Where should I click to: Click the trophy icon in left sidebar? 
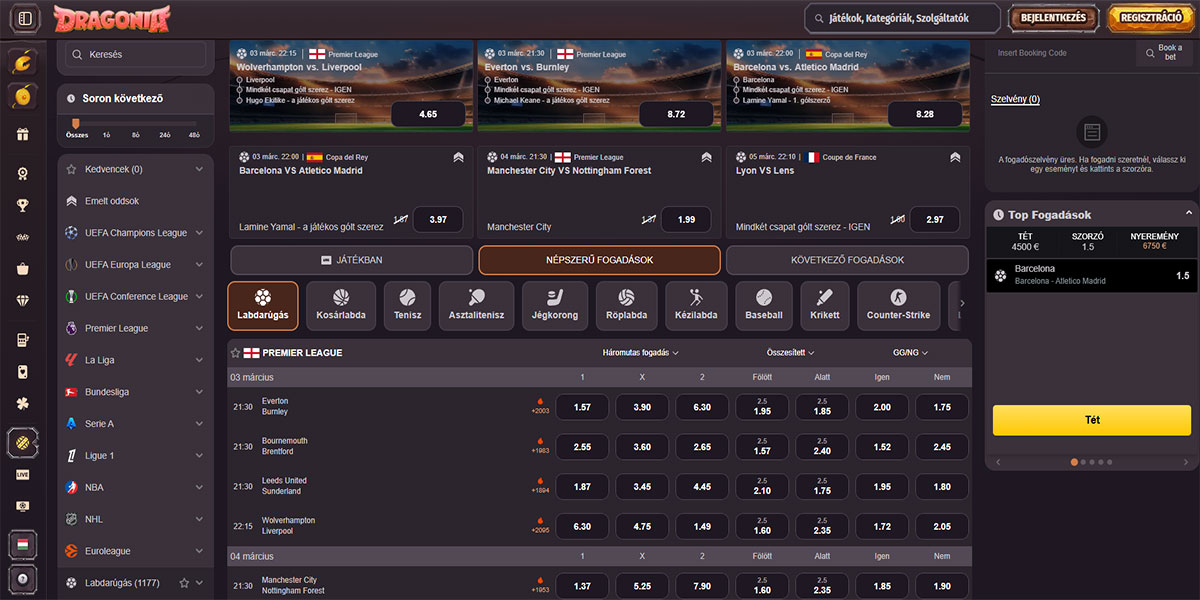tap(22, 205)
